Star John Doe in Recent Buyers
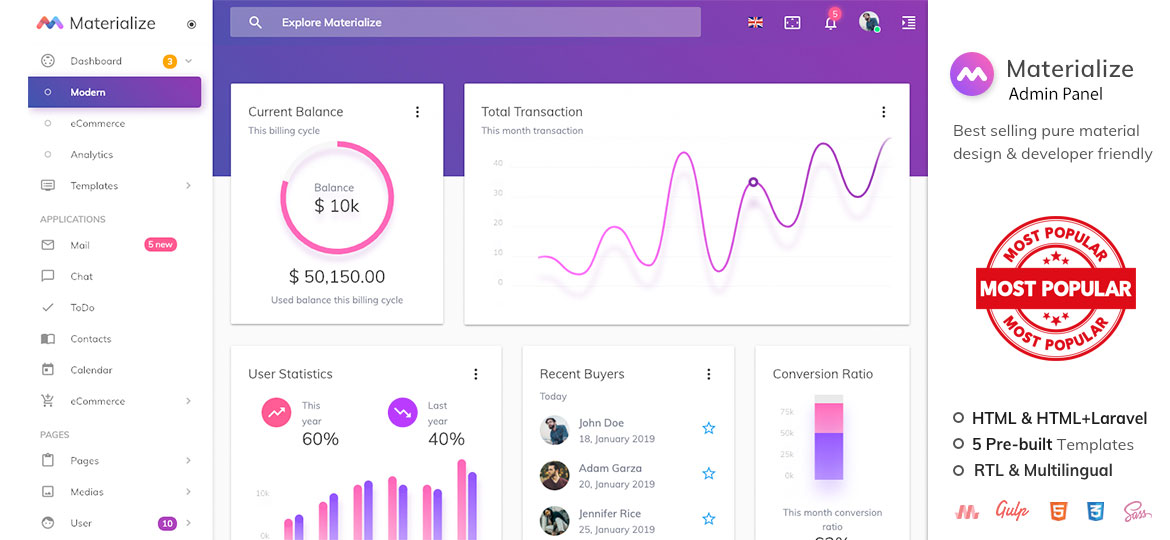The height and width of the screenshot is (540, 1170). click(x=708, y=428)
